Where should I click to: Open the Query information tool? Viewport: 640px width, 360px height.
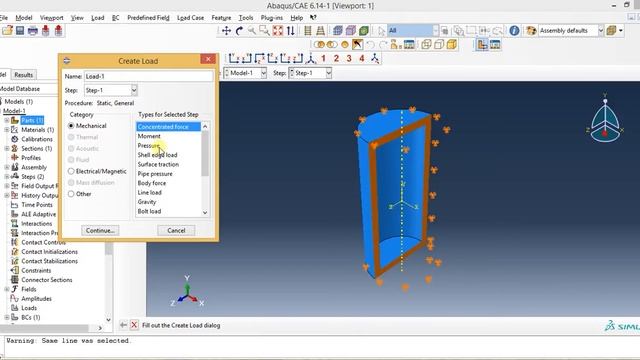pyautogui.click(x=514, y=31)
